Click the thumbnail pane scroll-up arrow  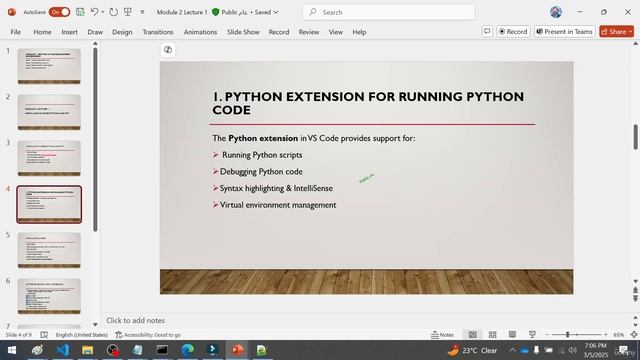point(95,43)
